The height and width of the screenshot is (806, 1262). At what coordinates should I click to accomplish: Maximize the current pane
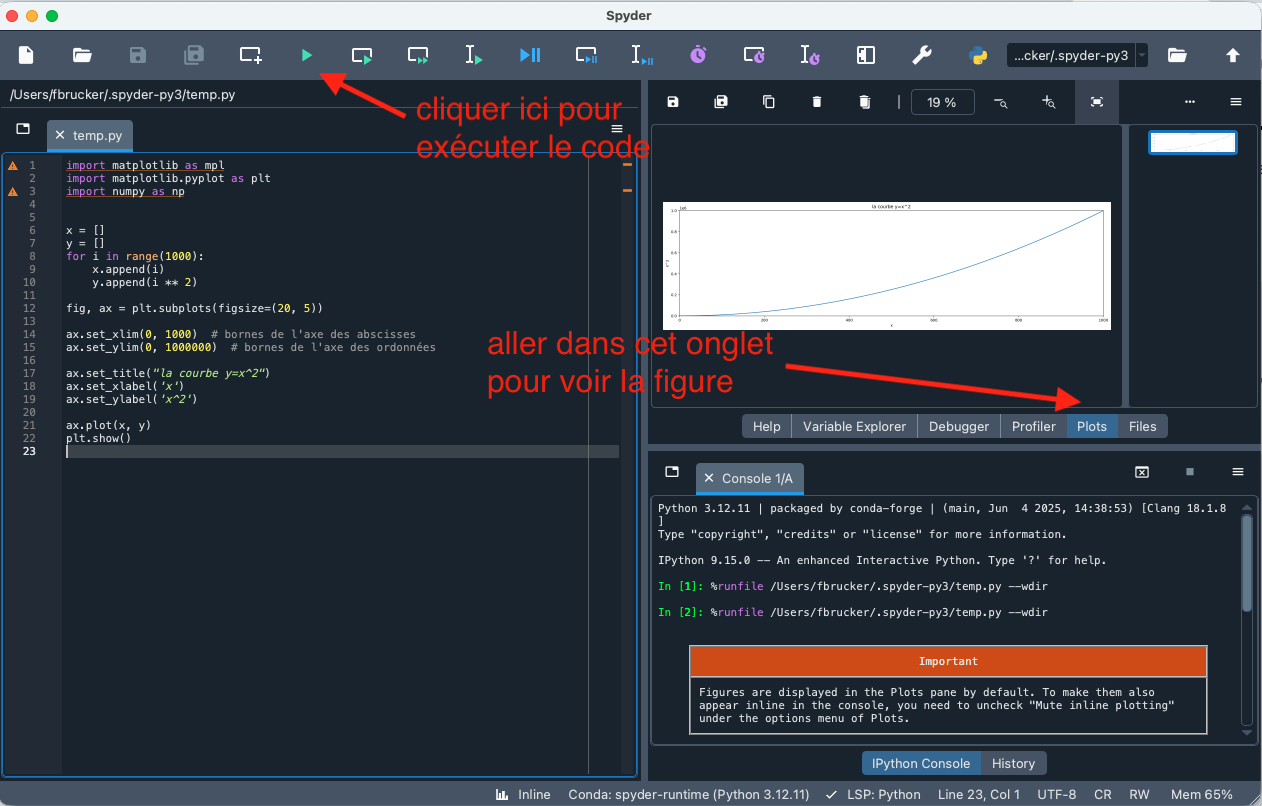866,55
